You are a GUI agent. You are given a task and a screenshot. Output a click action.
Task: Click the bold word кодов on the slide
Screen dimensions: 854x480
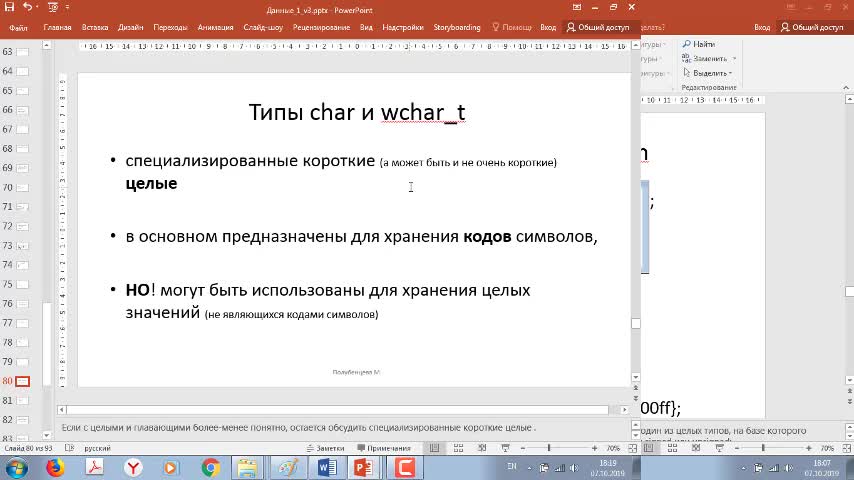pos(487,236)
